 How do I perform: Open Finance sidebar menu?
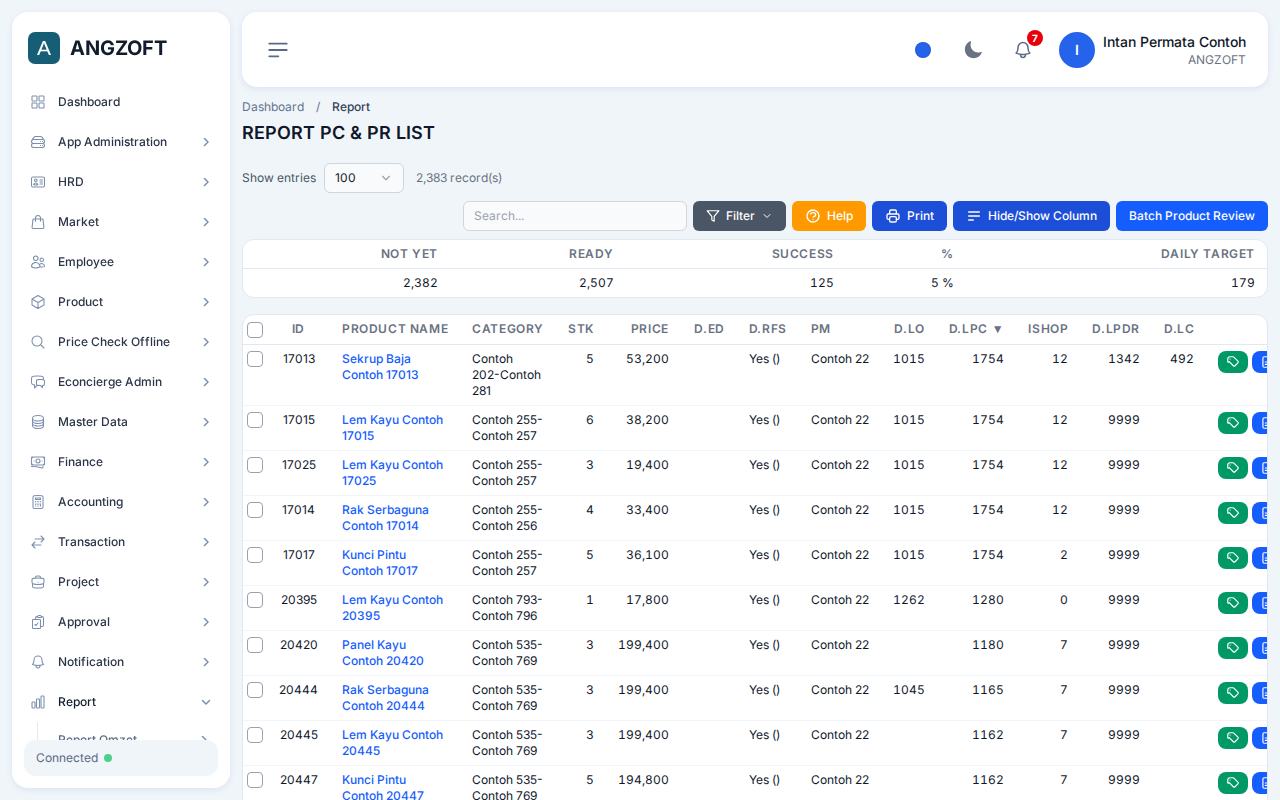pos(121,462)
